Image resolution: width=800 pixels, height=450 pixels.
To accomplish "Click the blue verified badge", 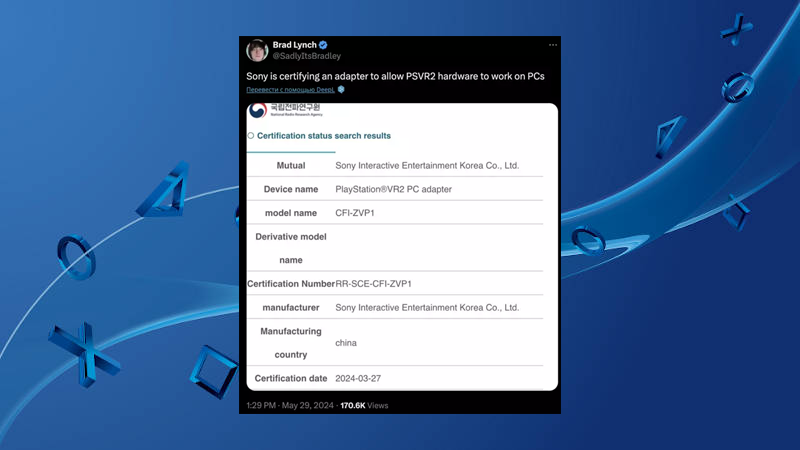I will 323,45.
